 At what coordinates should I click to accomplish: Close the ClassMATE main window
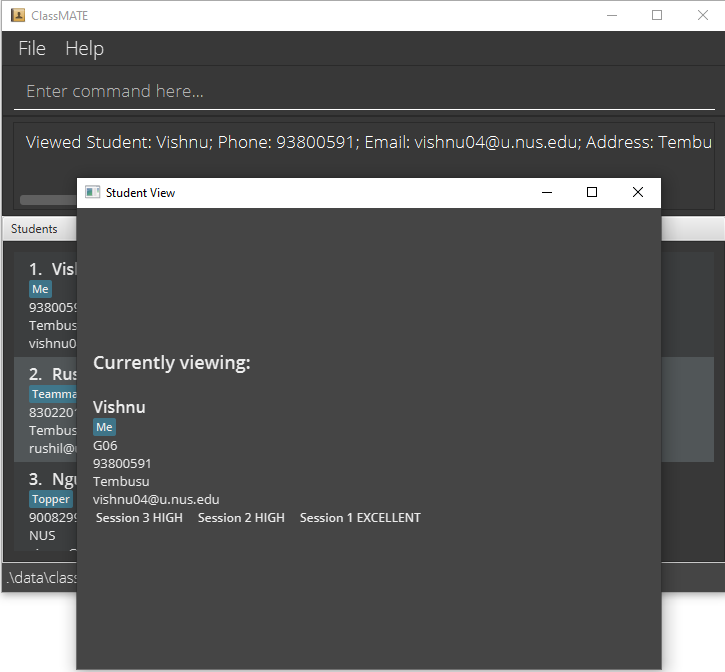tap(703, 15)
